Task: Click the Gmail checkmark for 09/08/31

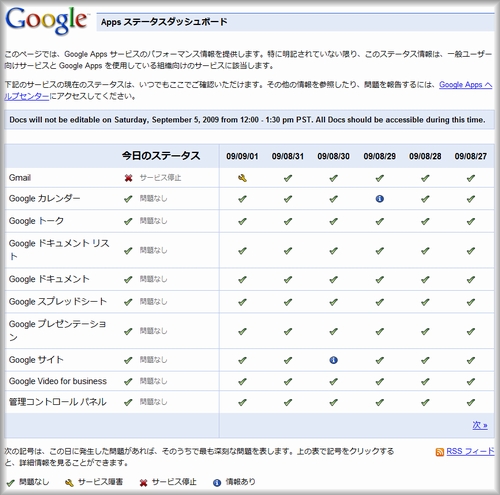Action: [288, 178]
